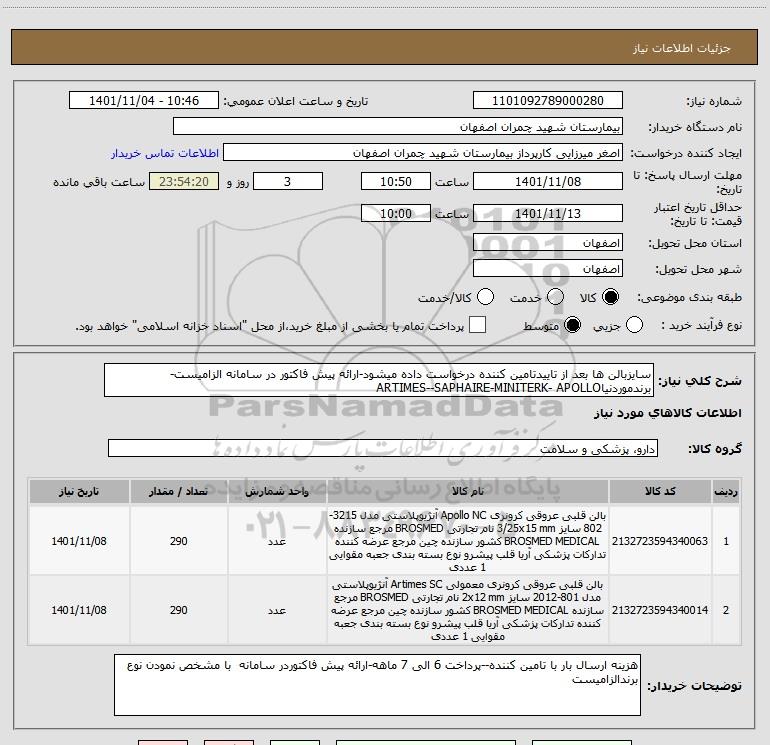Click quantity 290 in row 1
This screenshot has width=770, height=745.
click(179, 541)
